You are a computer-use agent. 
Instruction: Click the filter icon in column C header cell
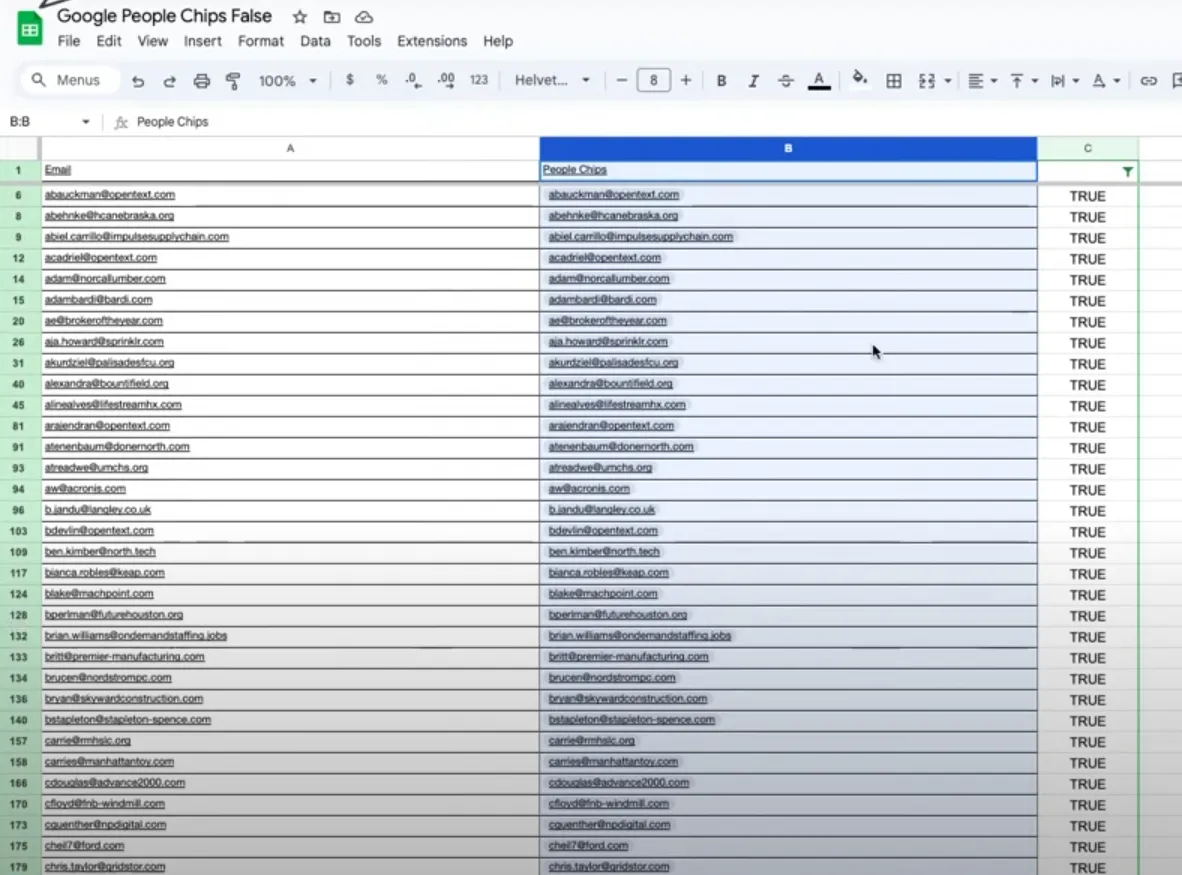1127,172
